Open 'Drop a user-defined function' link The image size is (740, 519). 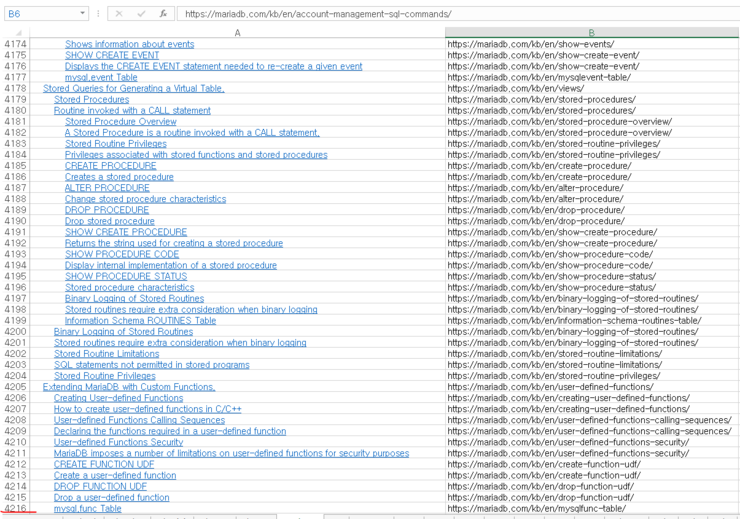click(x=111, y=498)
